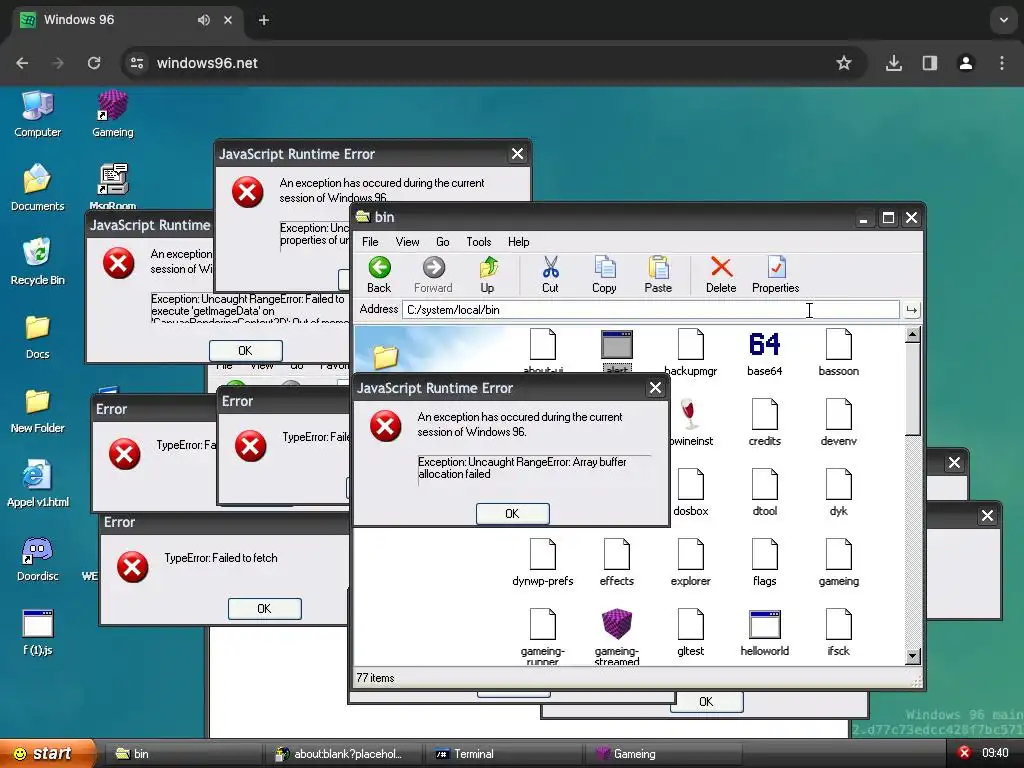Reload the windows96.net page
The image size is (1024, 768).
94,63
